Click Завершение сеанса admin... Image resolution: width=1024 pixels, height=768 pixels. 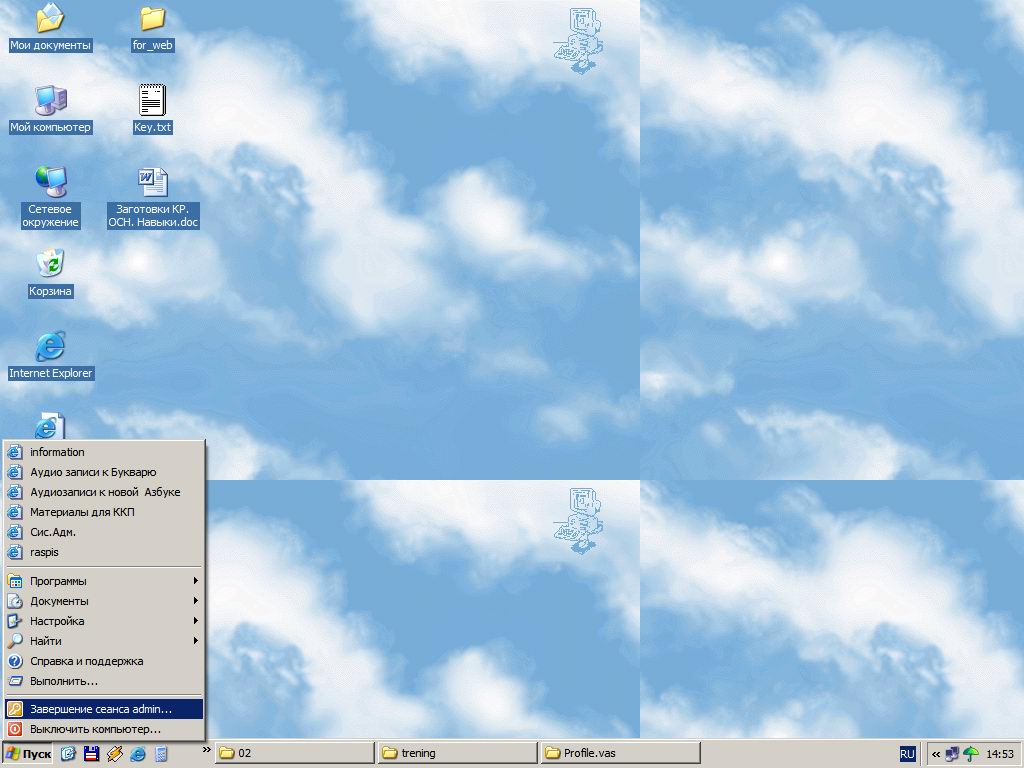(104, 709)
